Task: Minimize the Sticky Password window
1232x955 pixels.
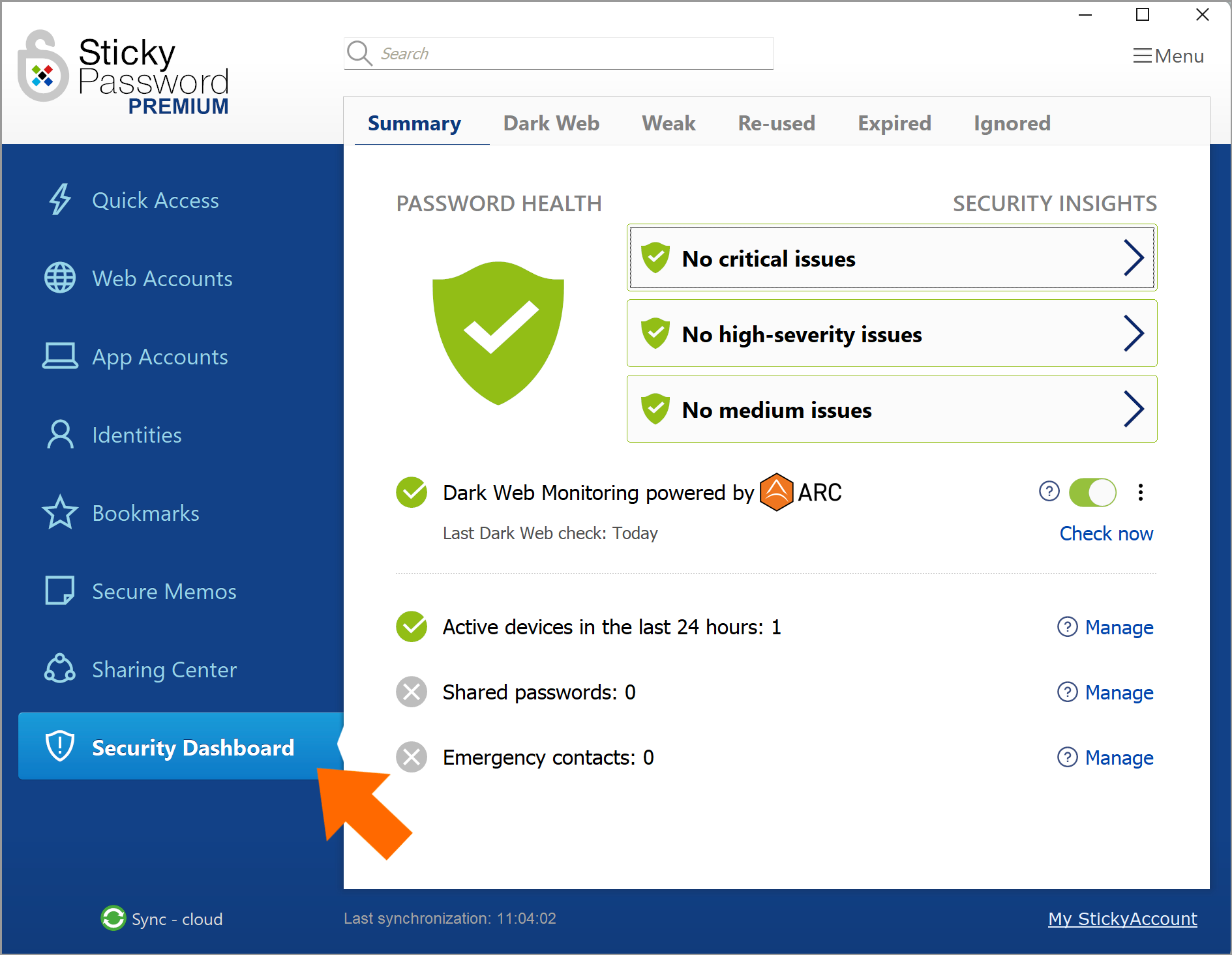Action: pos(1085,15)
